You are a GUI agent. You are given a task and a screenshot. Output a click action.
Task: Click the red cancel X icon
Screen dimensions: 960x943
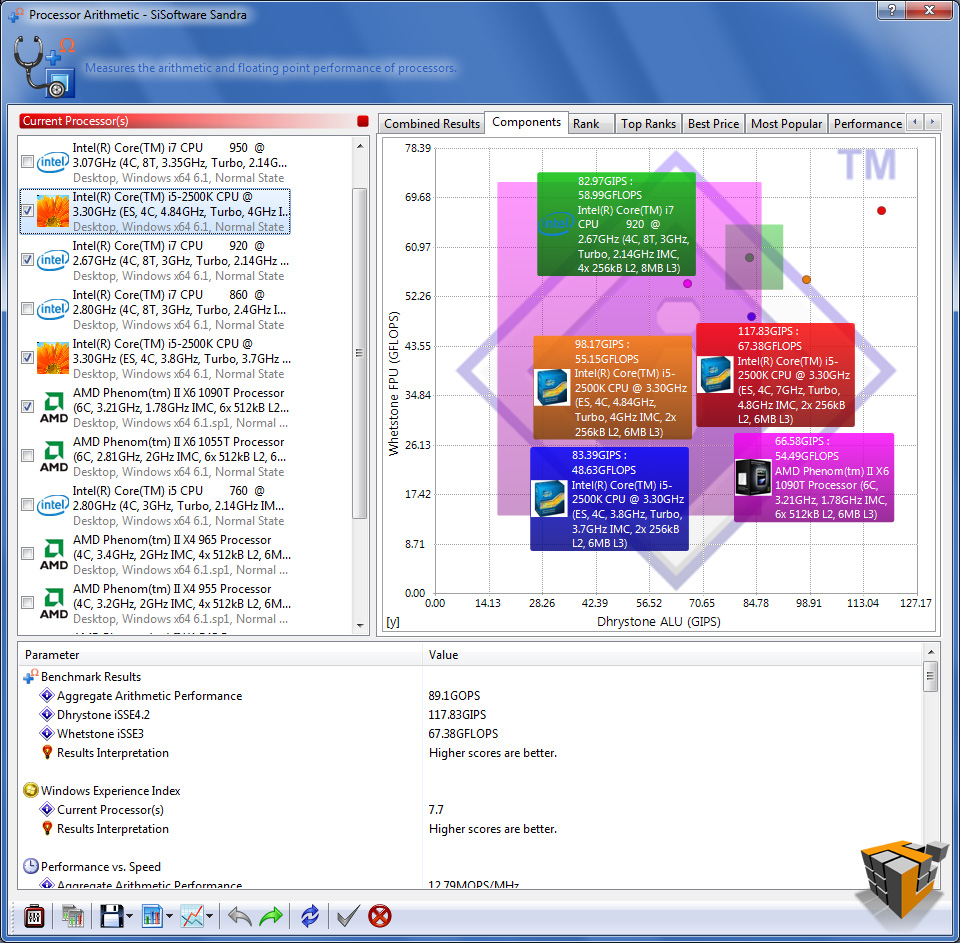[x=380, y=916]
